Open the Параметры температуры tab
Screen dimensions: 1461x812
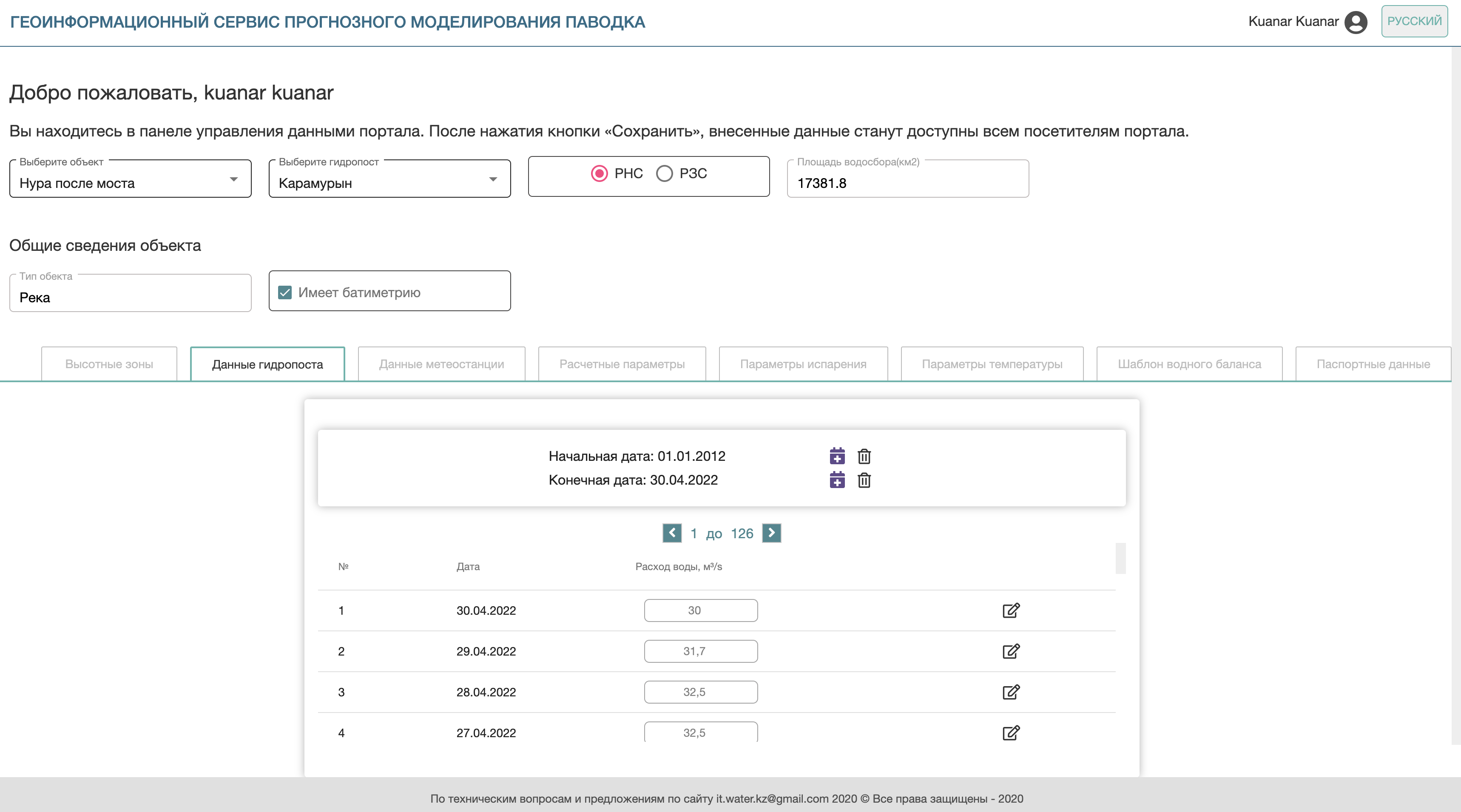(x=992, y=364)
